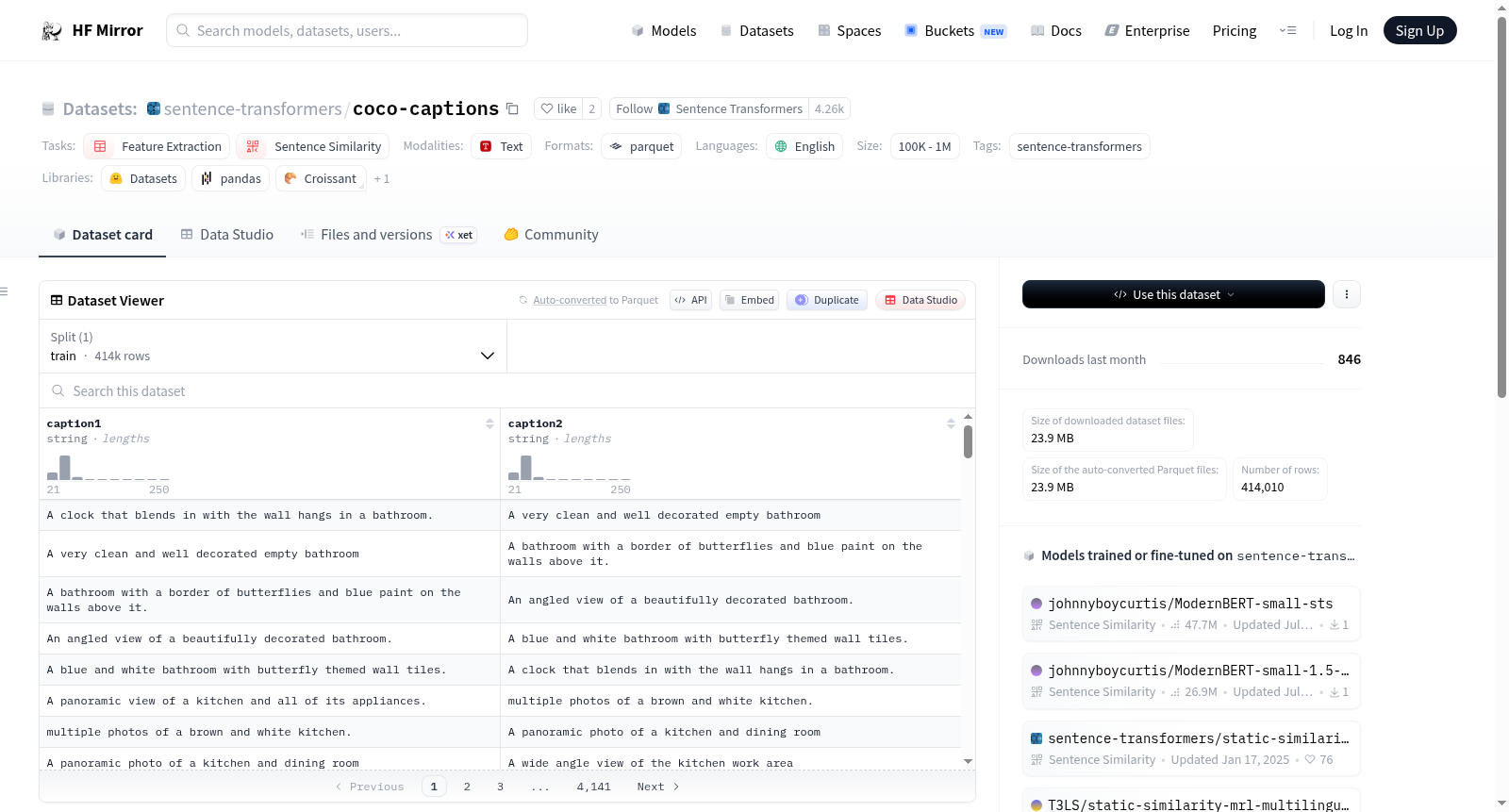Open sentence-transformers/static-similarity model card
The width and height of the screenshot is (1509, 812).
[x=1191, y=748]
